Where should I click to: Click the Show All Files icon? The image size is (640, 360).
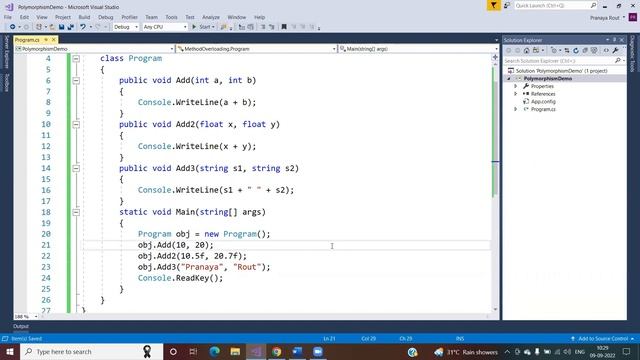tap(594, 51)
